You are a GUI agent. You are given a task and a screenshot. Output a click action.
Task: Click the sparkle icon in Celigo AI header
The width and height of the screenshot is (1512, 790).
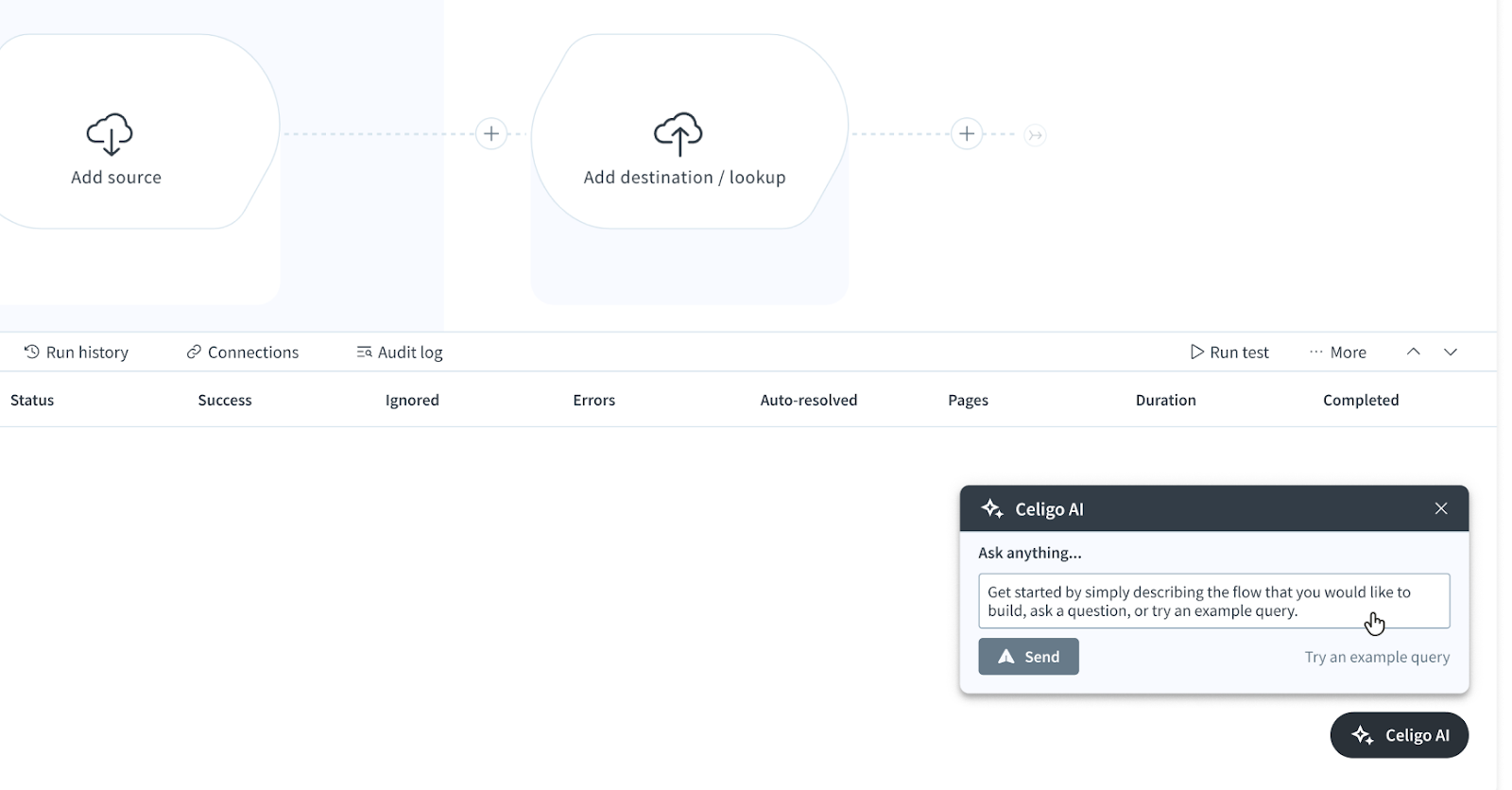click(x=992, y=508)
